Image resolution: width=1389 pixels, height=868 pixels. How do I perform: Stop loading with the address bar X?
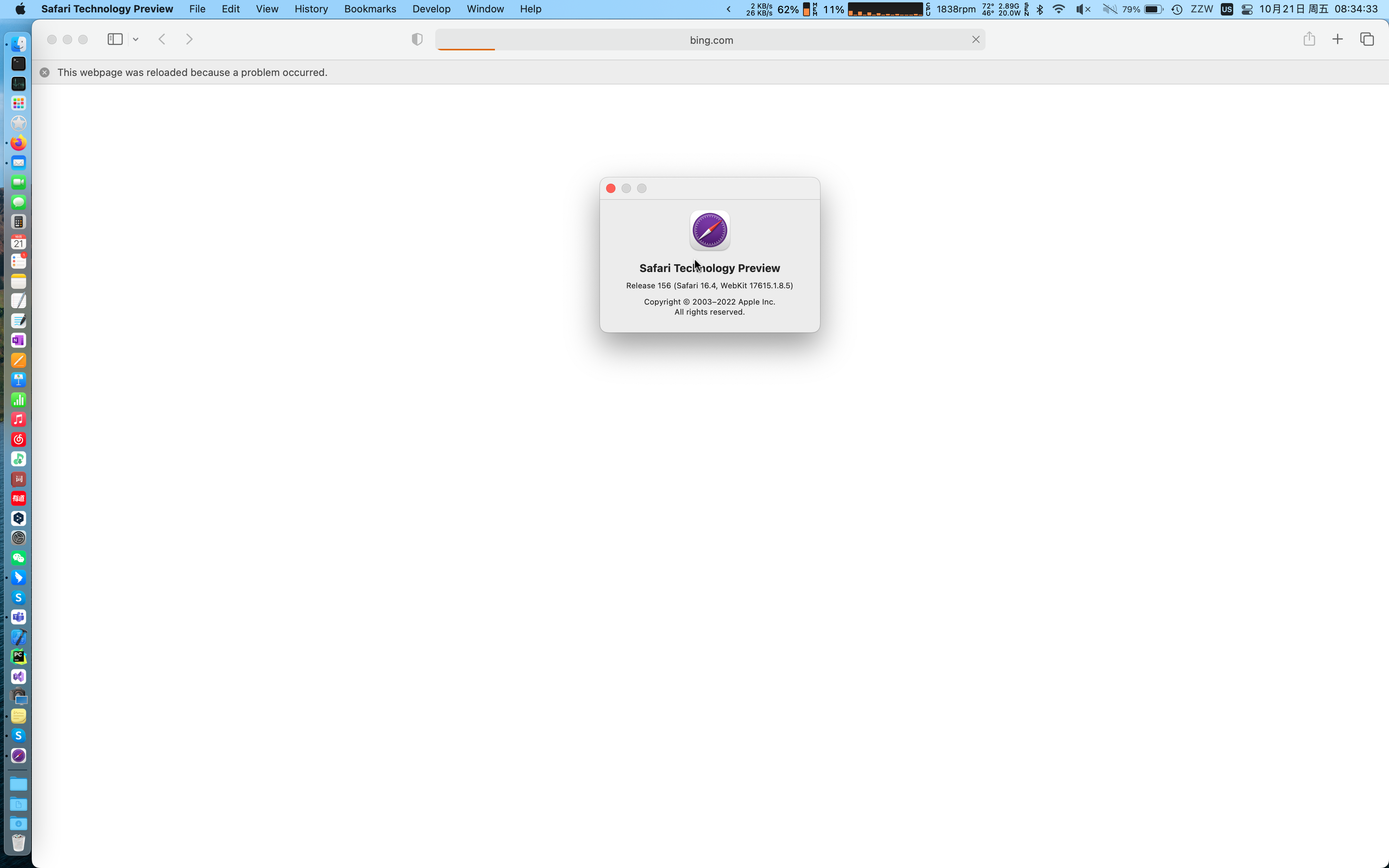point(975,40)
